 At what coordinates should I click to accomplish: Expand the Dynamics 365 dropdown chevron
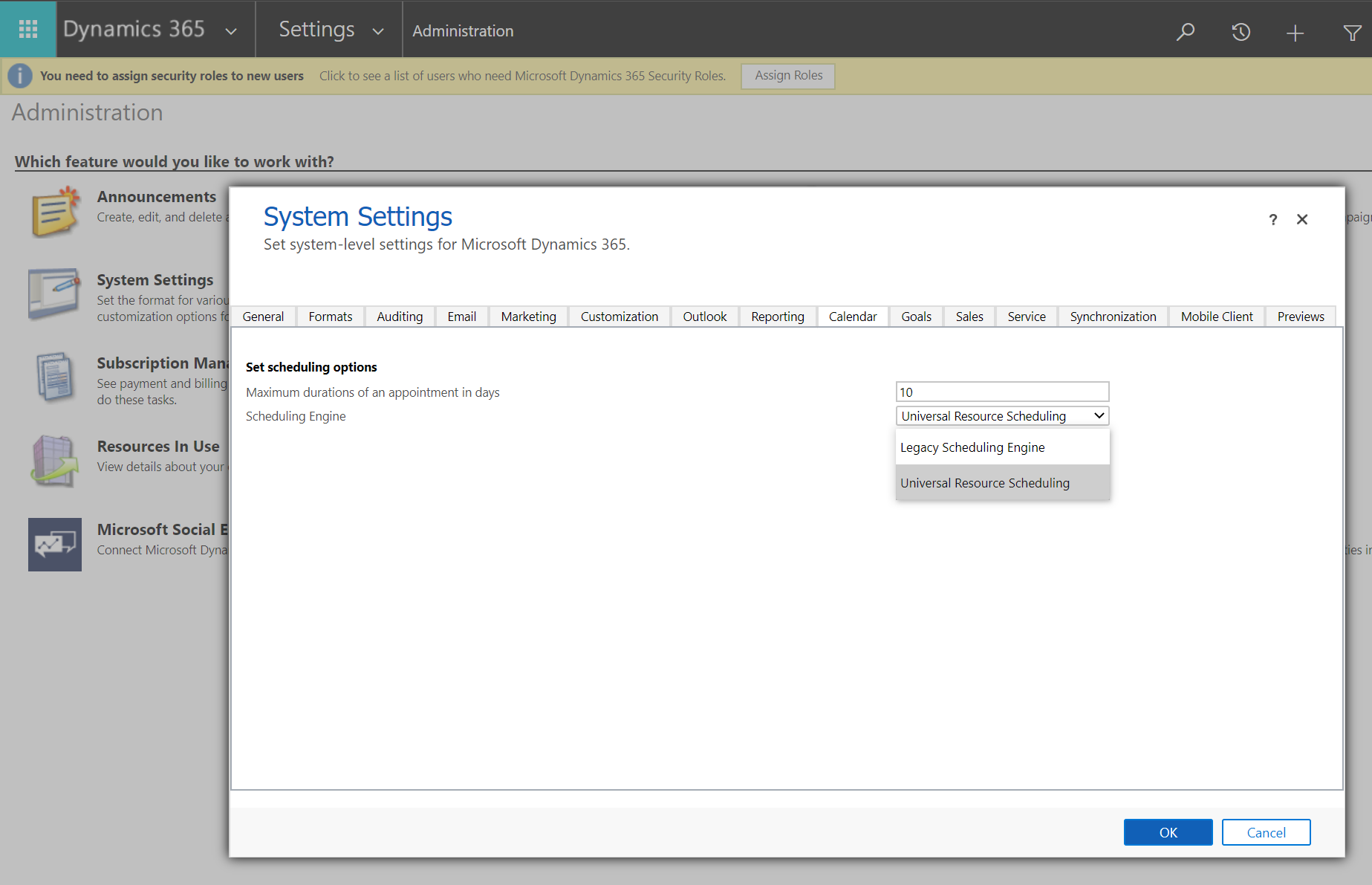[x=231, y=31]
